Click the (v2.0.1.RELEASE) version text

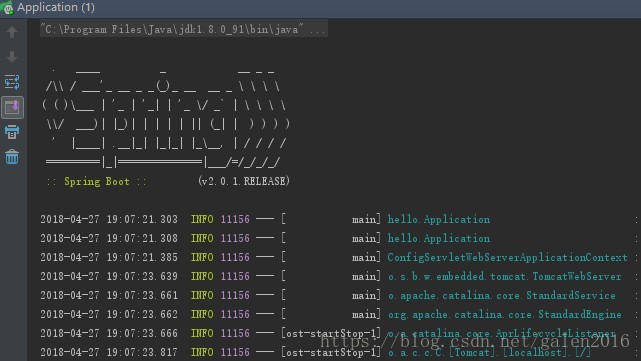[x=244, y=181]
